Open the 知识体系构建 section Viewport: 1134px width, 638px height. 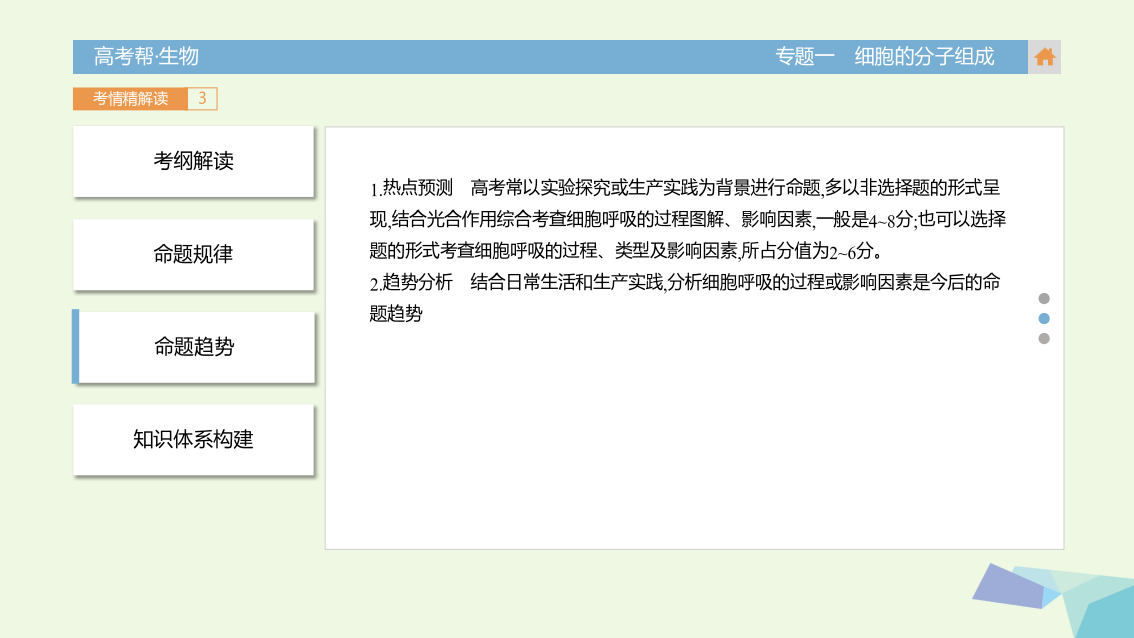click(x=193, y=440)
